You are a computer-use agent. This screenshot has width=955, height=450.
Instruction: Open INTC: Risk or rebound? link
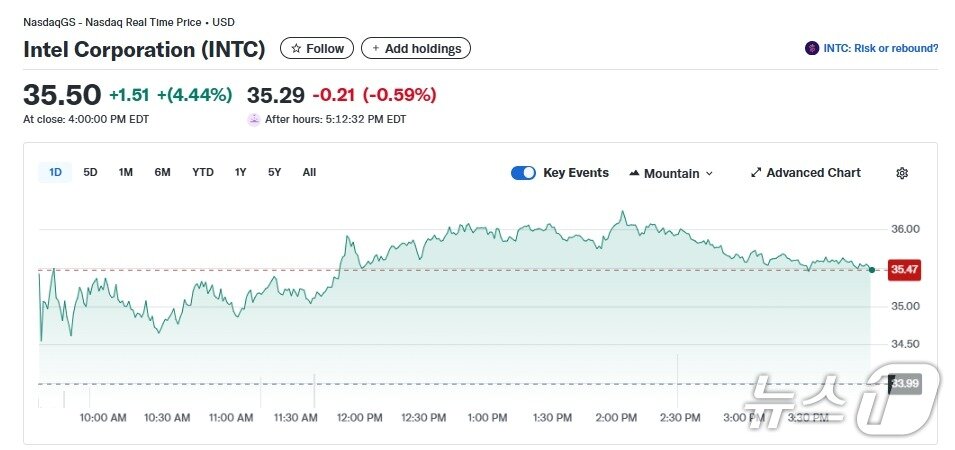880,48
